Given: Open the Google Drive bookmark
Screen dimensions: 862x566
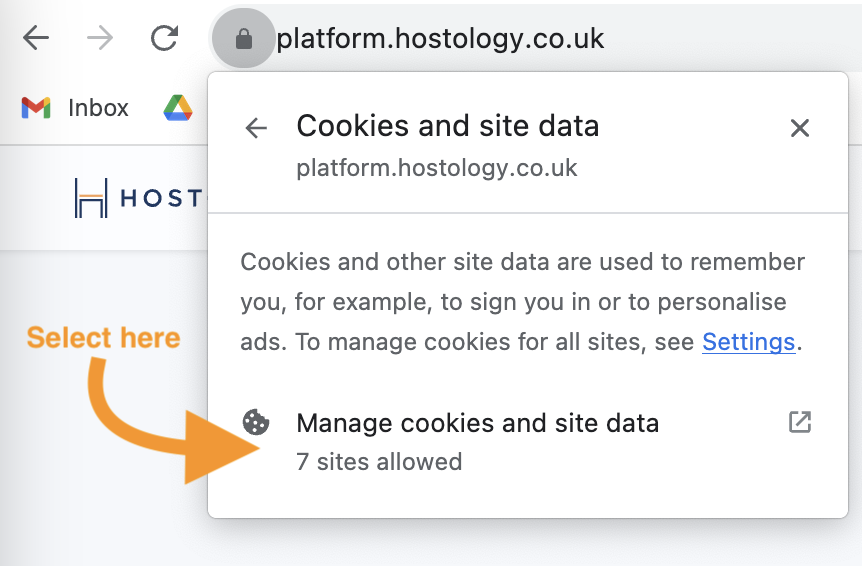Looking at the screenshot, I should click(x=178, y=108).
